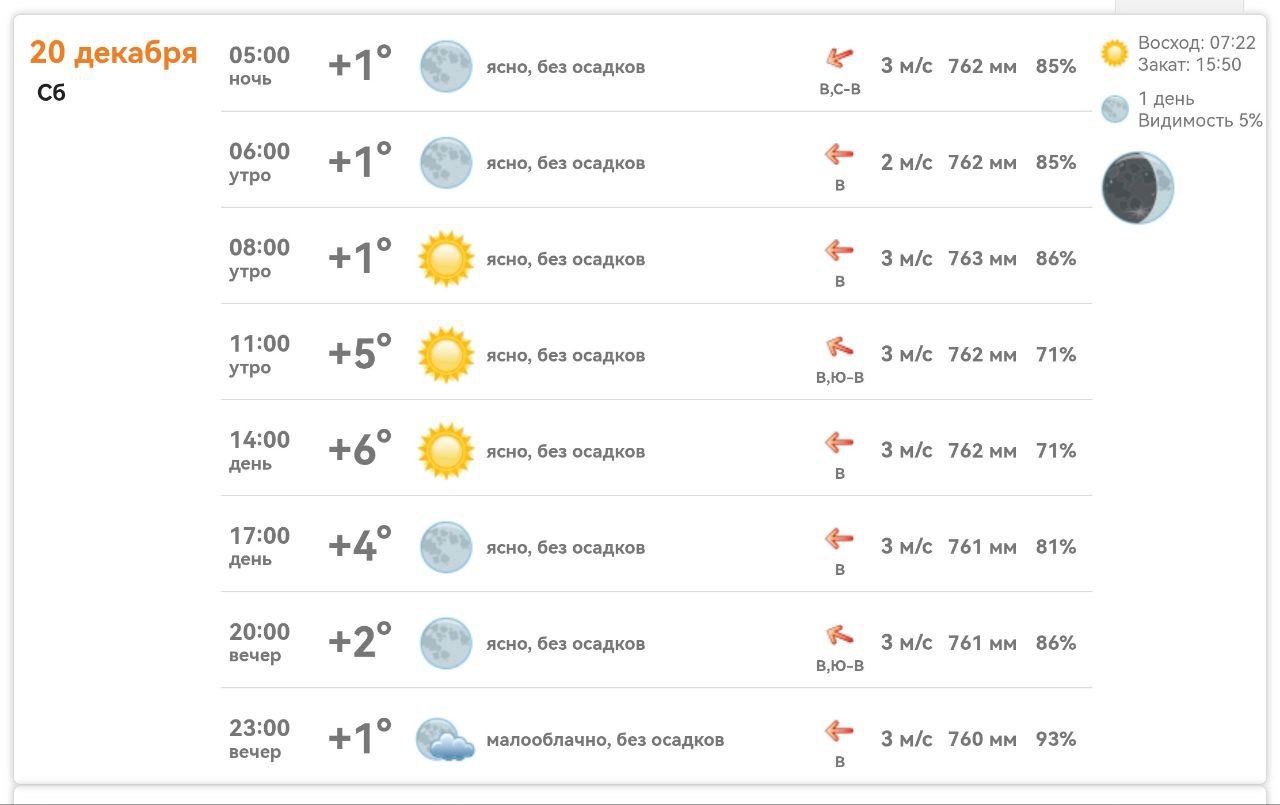Click the large dark moon phase image
This screenshot has height=805, width=1280.
coord(1137,188)
